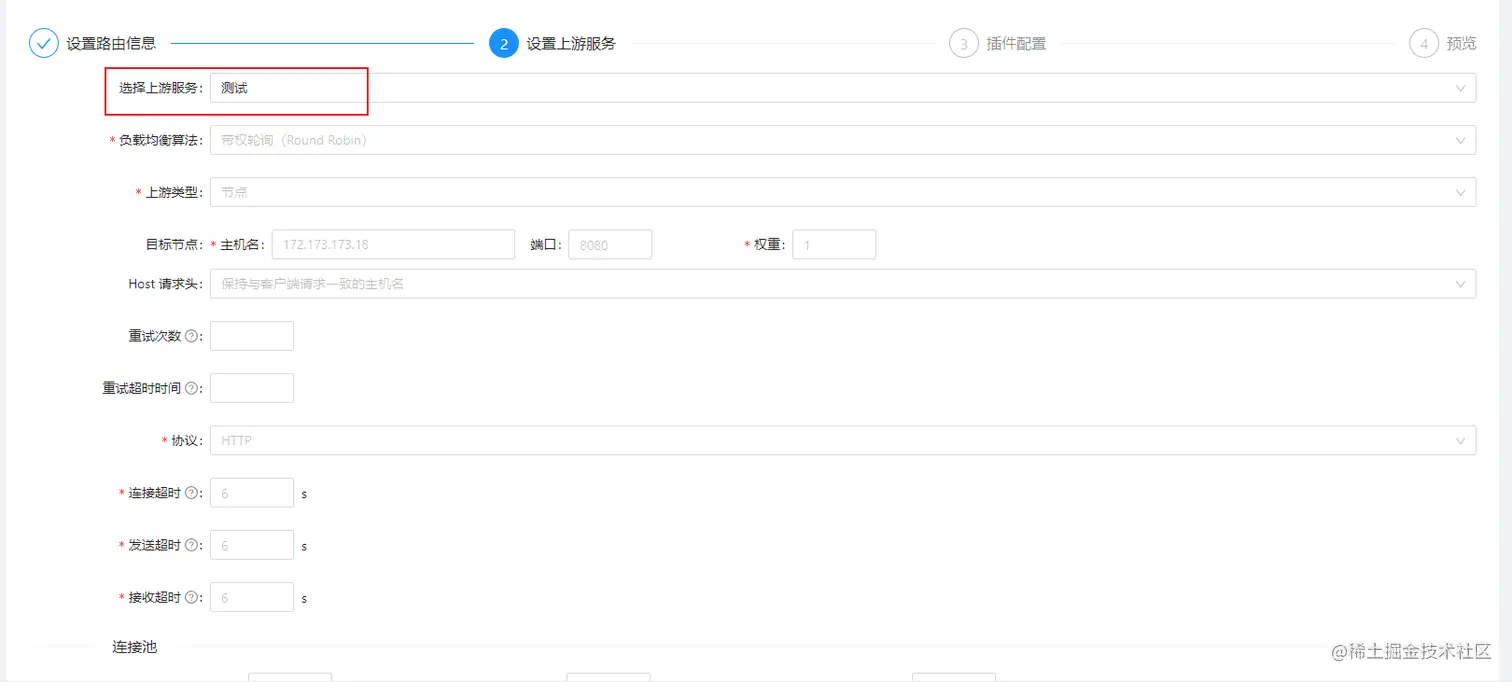
Task: Focus the 重试超时时间 input box
Action: point(252,388)
